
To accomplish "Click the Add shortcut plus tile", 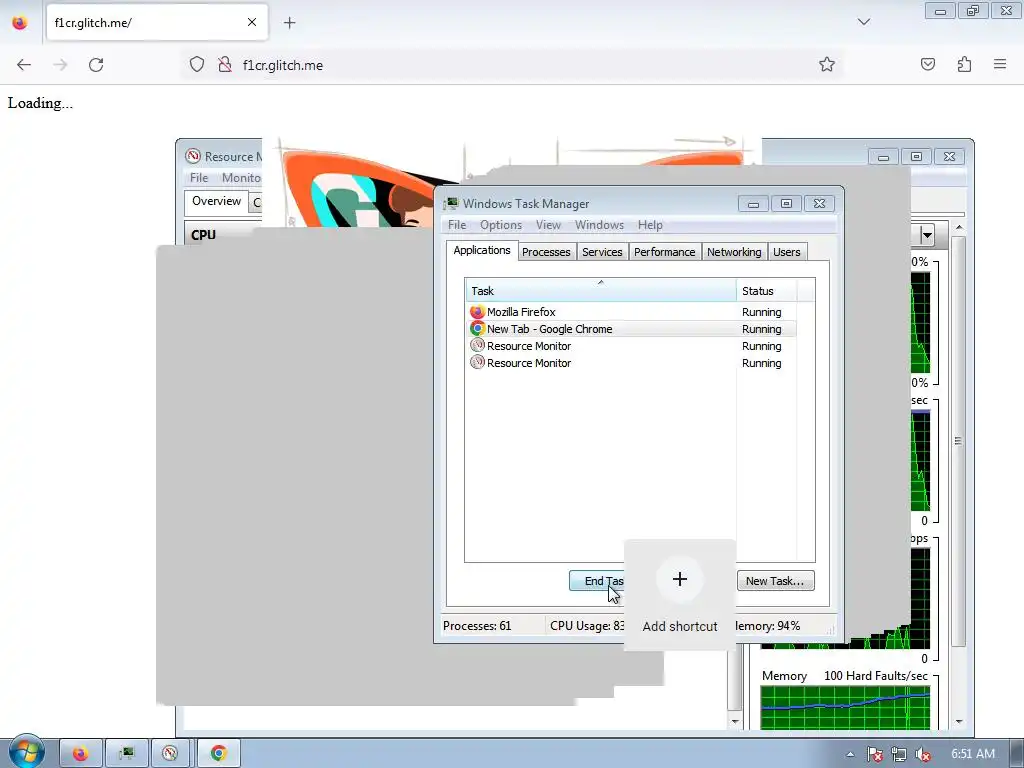I will [x=680, y=595].
